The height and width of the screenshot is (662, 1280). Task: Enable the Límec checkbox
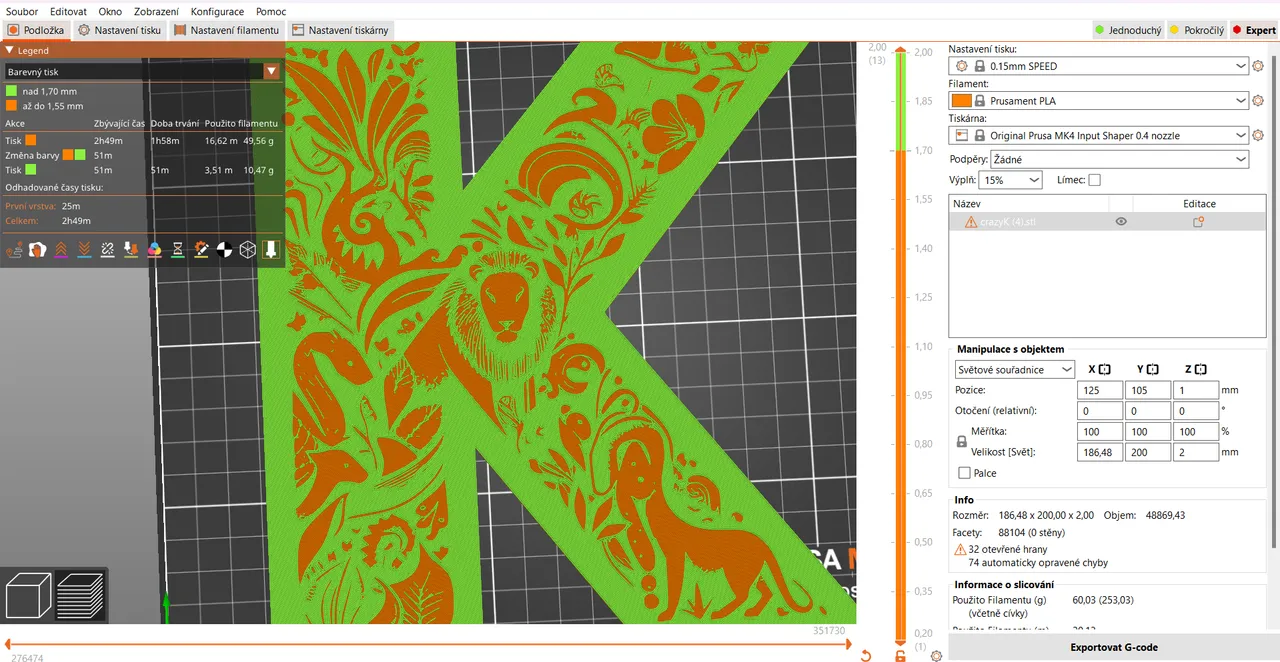tap(1094, 180)
